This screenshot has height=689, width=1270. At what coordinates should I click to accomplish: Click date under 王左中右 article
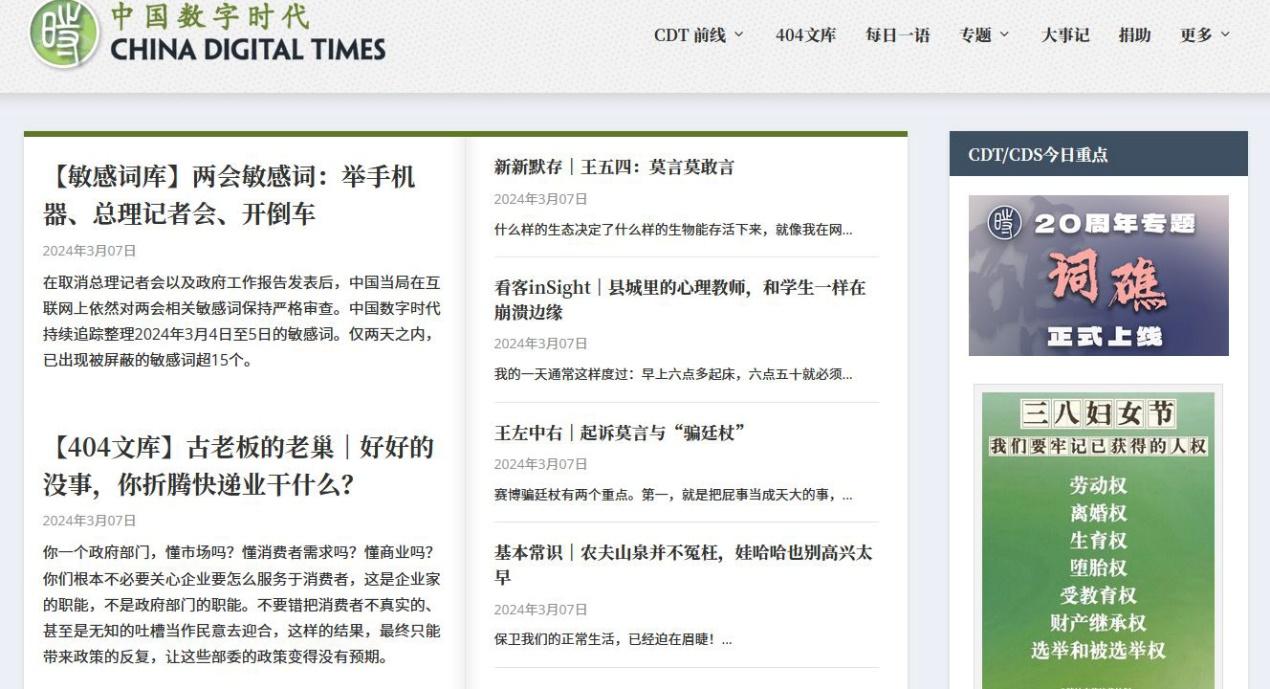coord(540,464)
